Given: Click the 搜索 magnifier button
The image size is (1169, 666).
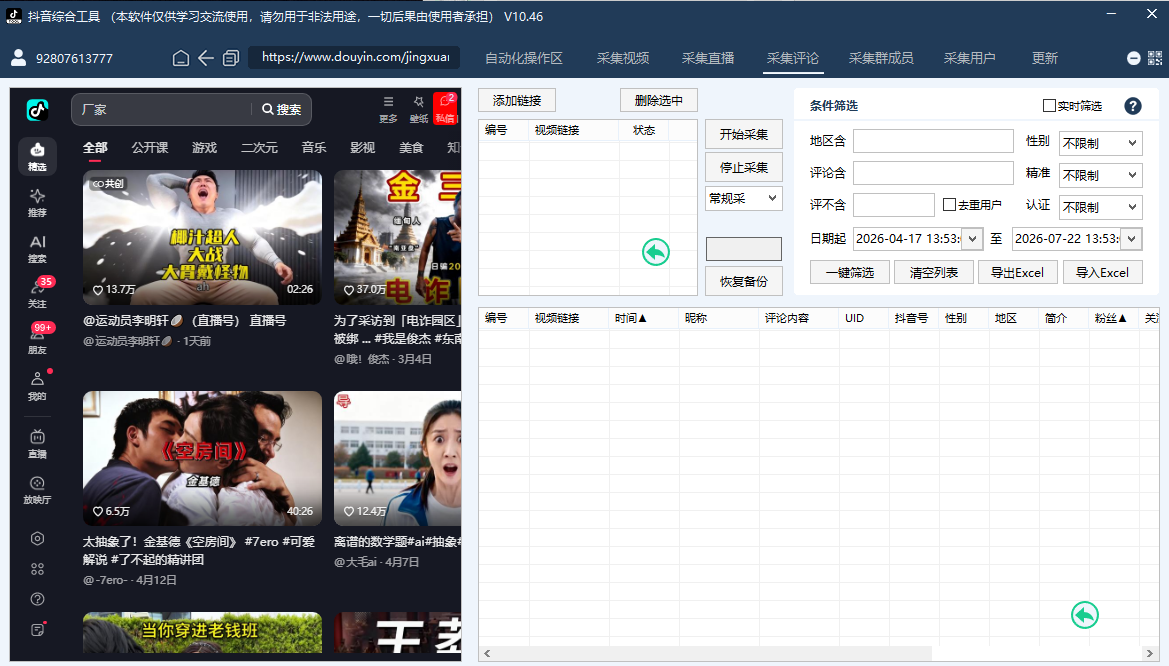Looking at the screenshot, I should point(282,110).
